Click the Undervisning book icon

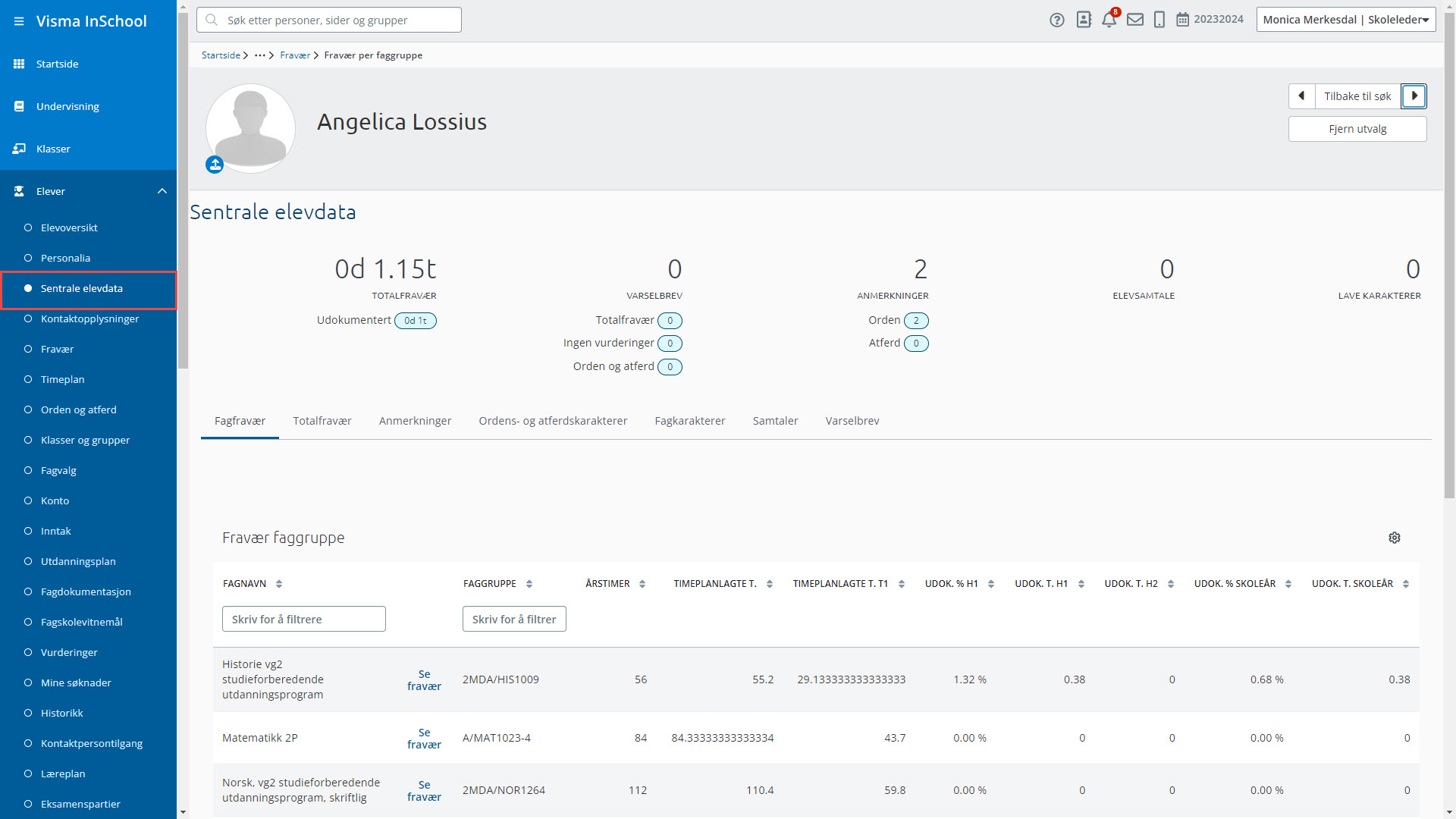pyautogui.click(x=19, y=106)
